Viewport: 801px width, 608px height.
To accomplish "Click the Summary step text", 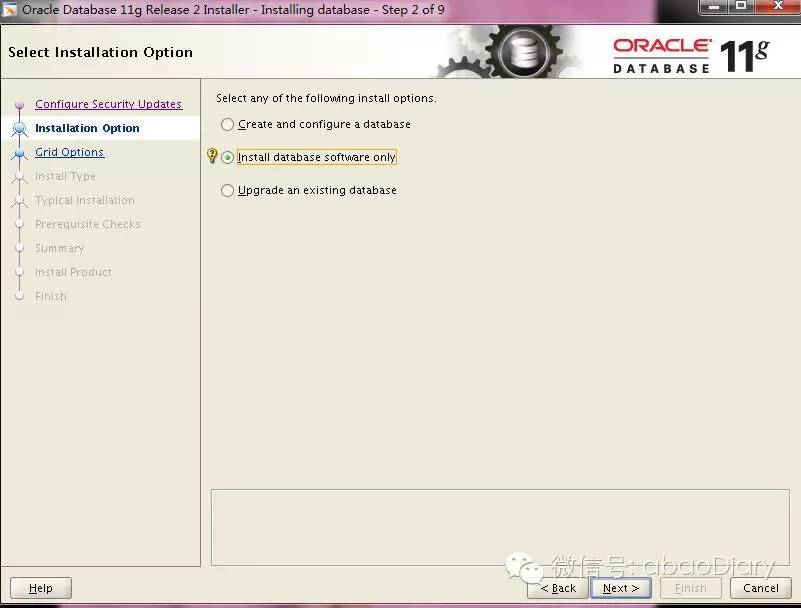I will tap(59, 248).
